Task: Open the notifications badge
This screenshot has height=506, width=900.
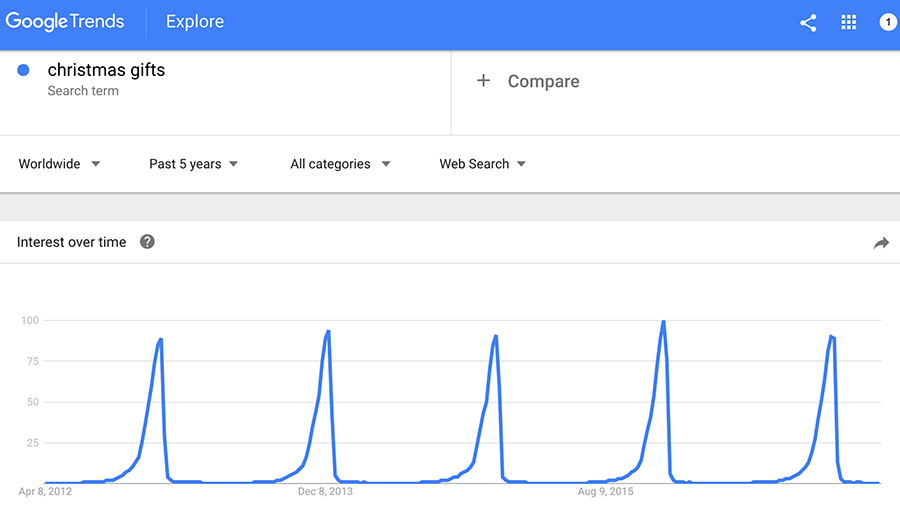Action: pos(888,23)
